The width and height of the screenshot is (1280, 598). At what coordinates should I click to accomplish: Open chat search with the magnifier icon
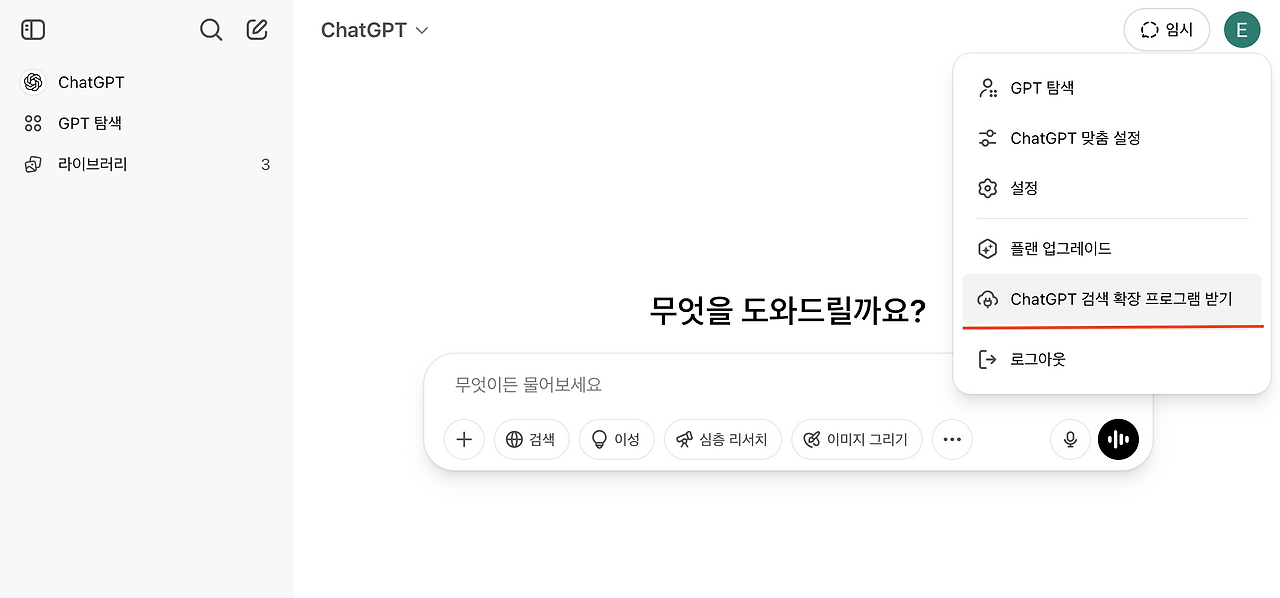[211, 29]
